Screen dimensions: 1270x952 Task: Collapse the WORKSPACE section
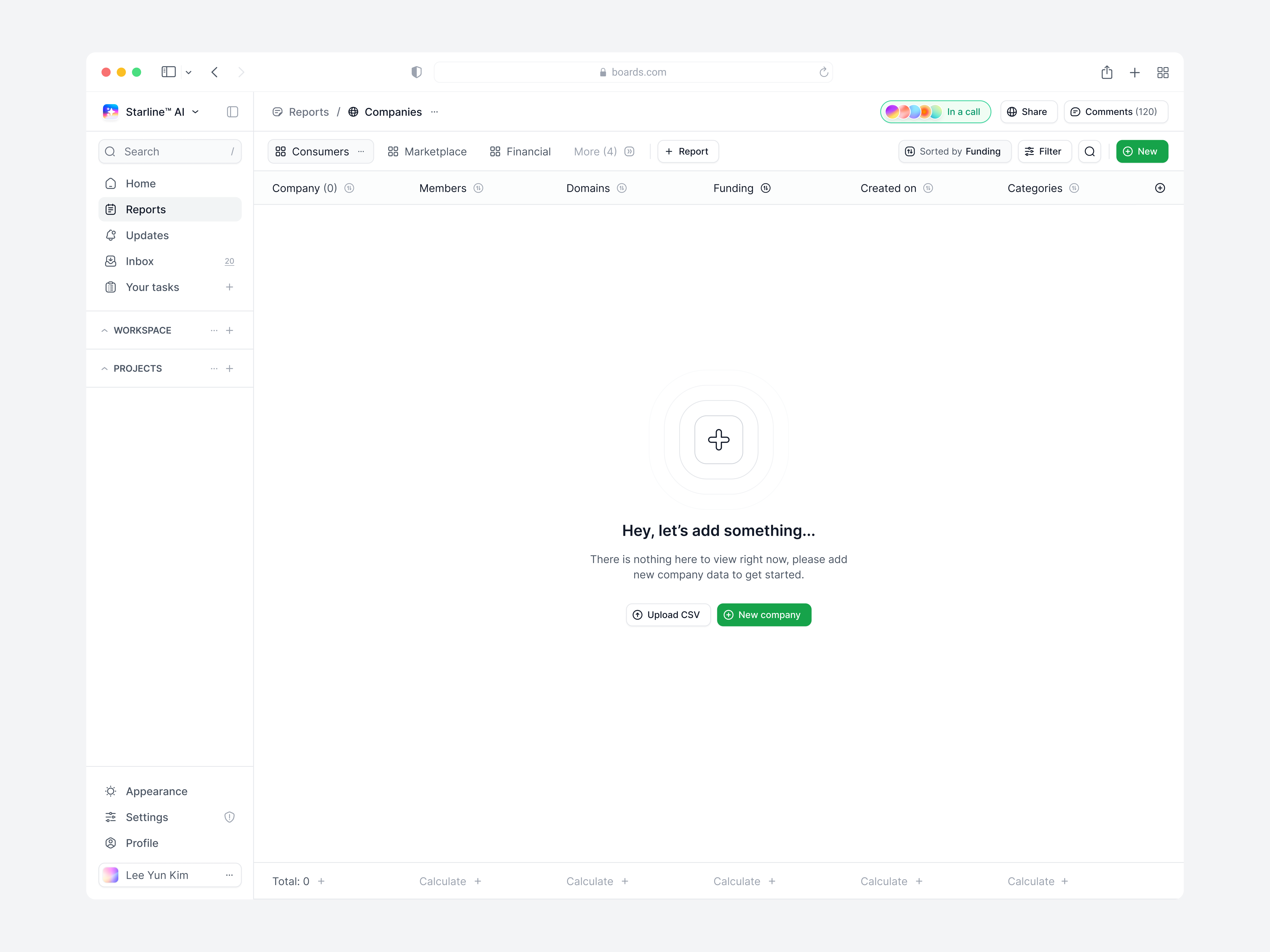coord(105,330)
